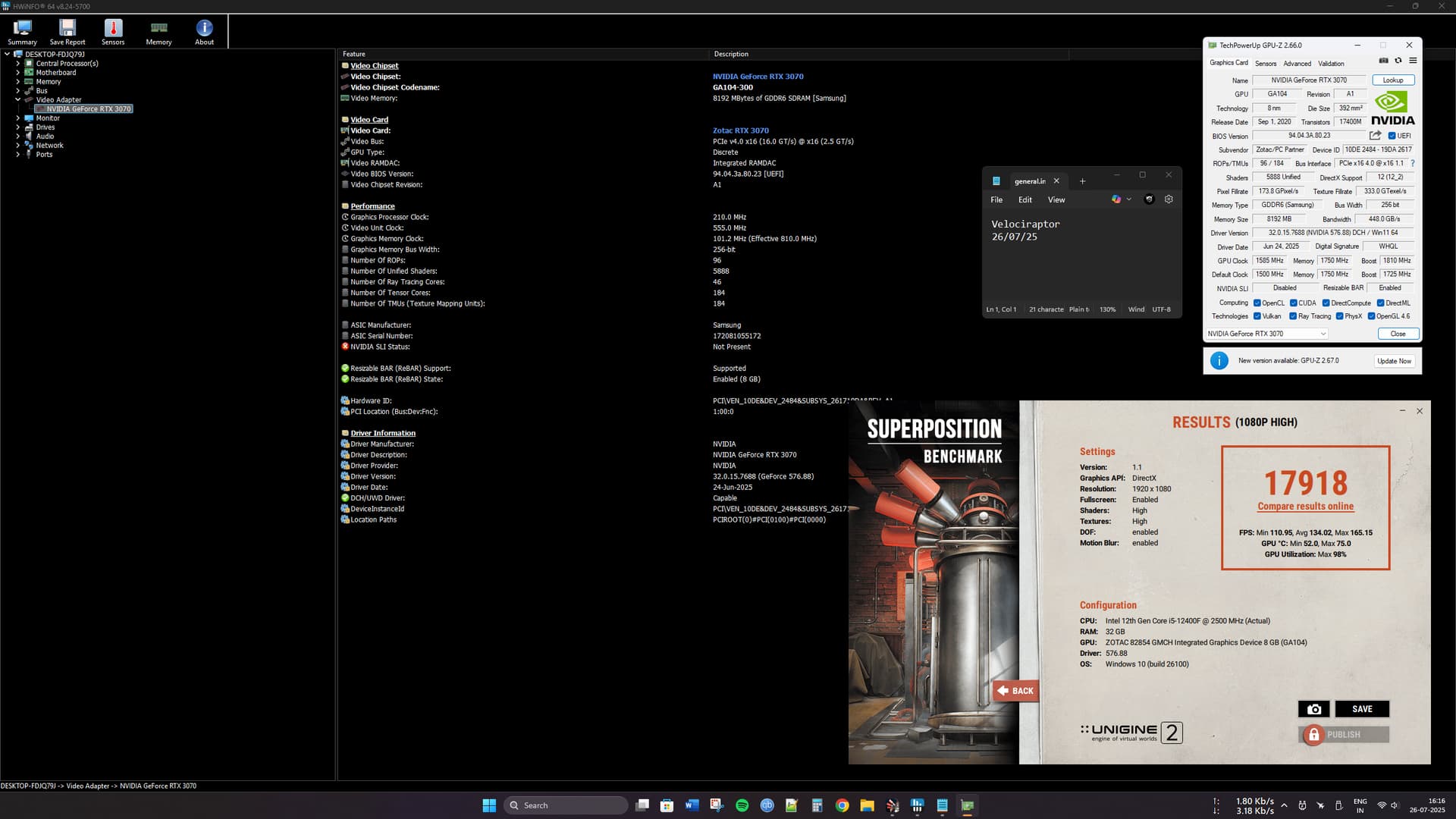
Task: Toggle the OpenCL checkbox
Action: pos(1257,303)
